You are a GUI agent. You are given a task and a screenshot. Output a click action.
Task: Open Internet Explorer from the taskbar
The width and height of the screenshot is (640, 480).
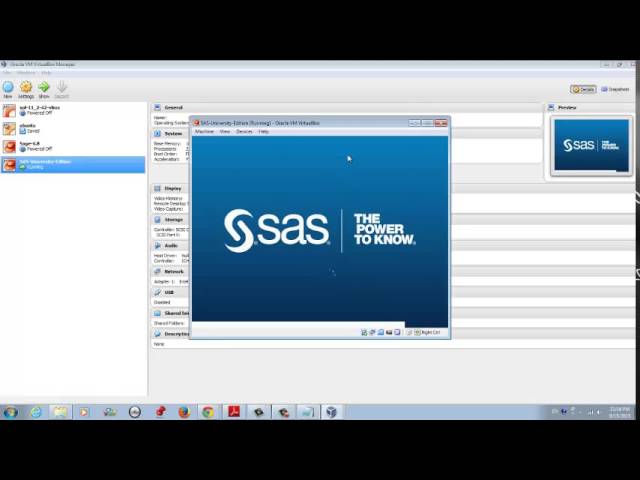click(36, 412)
